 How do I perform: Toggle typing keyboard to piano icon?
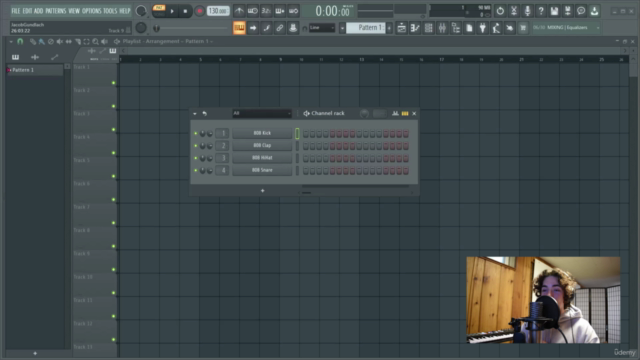pyautogui.click(x=239, y=28)
